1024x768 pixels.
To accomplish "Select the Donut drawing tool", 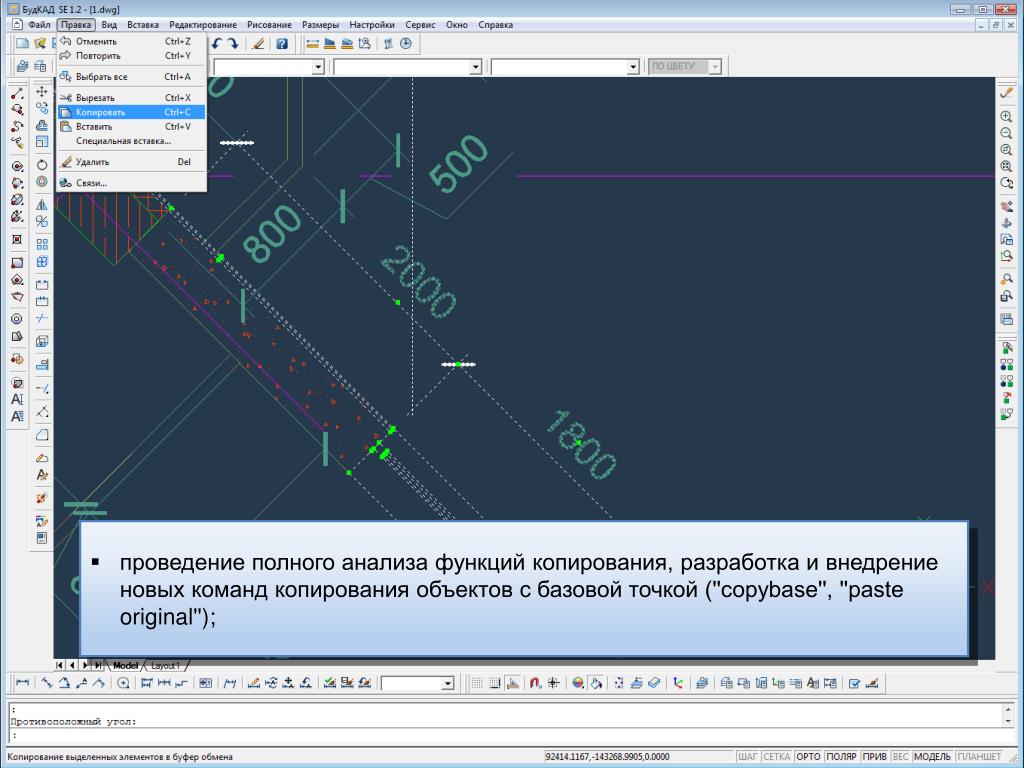I will (x=18, y=319).
